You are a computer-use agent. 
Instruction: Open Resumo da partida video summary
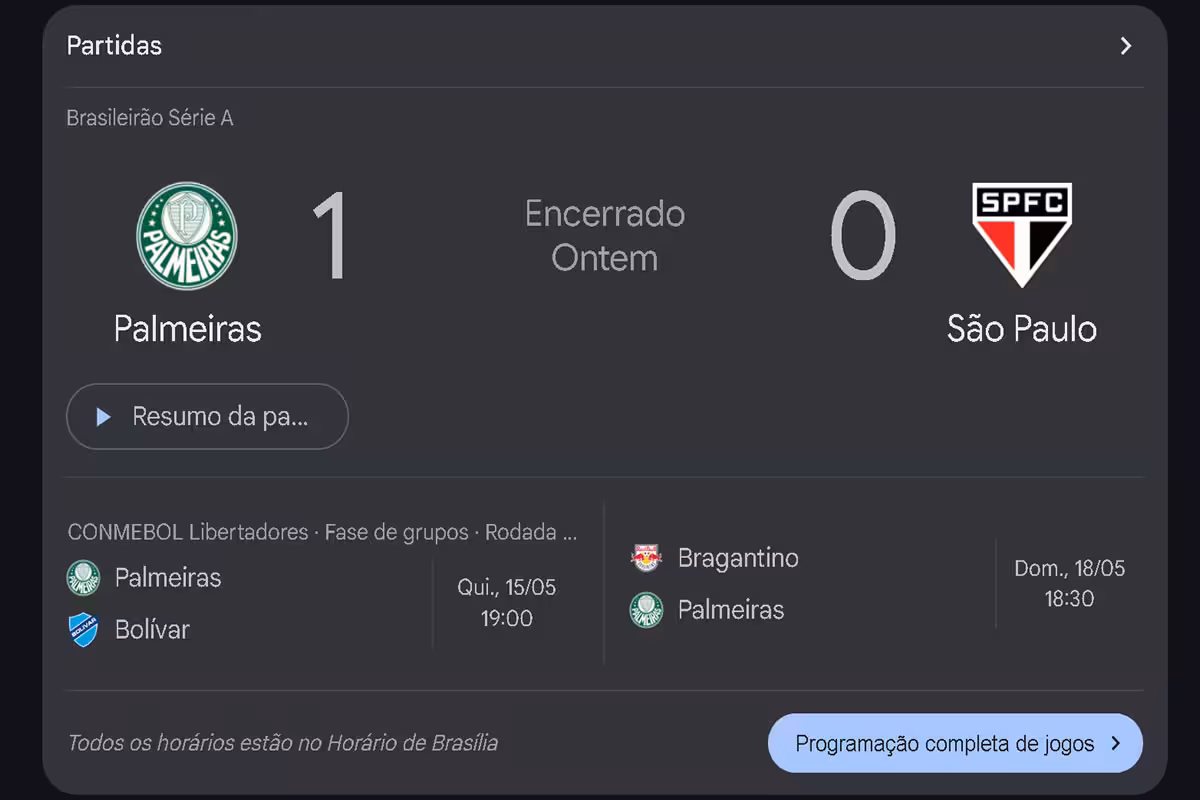pyautogui.click(x=207, y=417)
